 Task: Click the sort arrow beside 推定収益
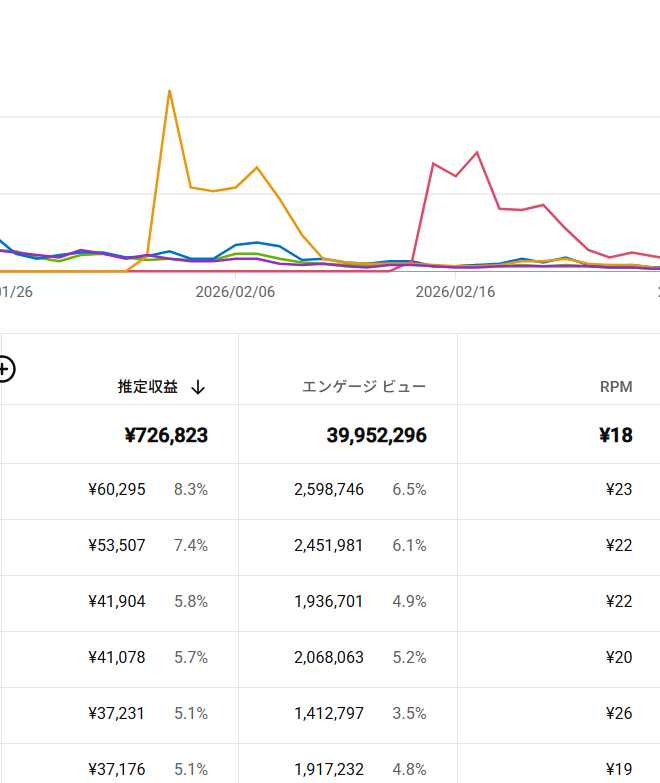point(198,387)
